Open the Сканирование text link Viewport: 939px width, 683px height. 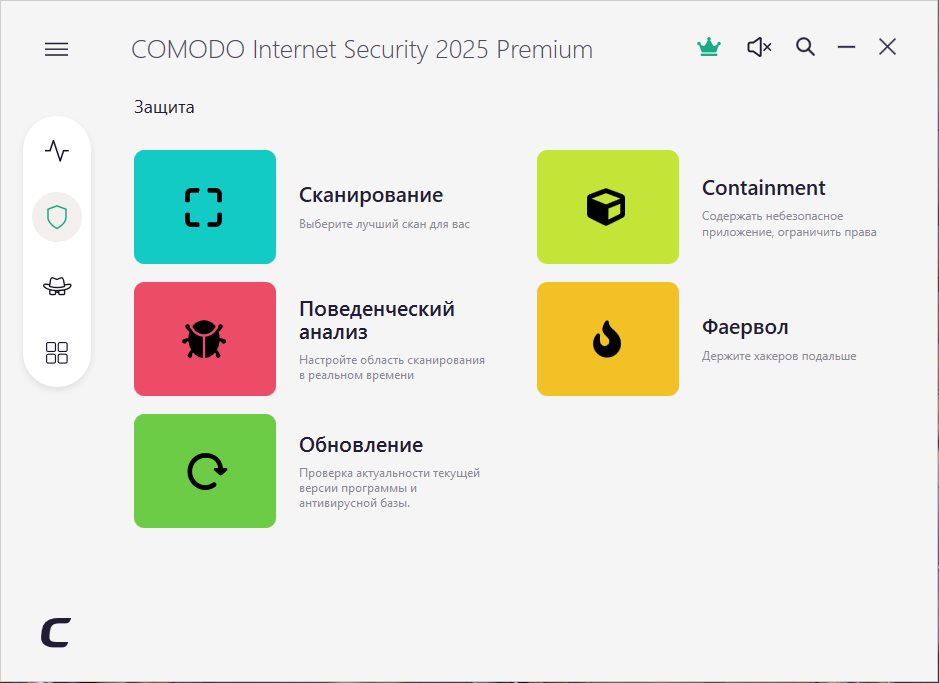(370, 195)
